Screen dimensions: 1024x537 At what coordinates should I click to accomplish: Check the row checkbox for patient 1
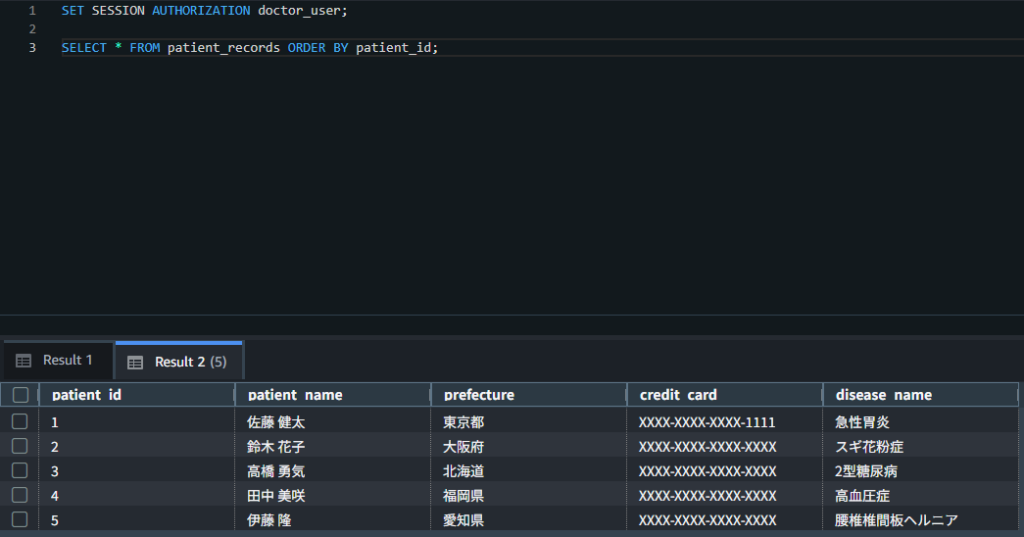point(20,421)
